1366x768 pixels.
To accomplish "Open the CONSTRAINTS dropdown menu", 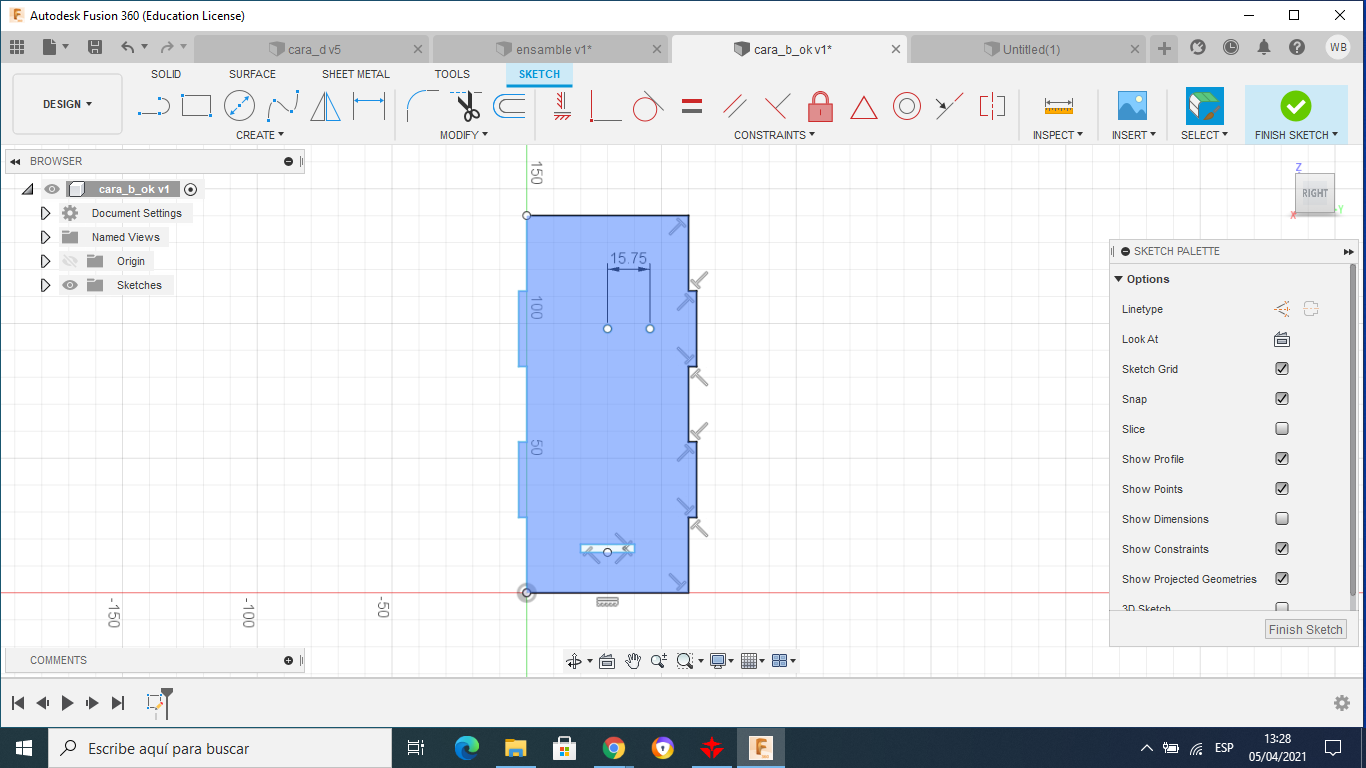I will pyautogui.click(x=774, y=135).
